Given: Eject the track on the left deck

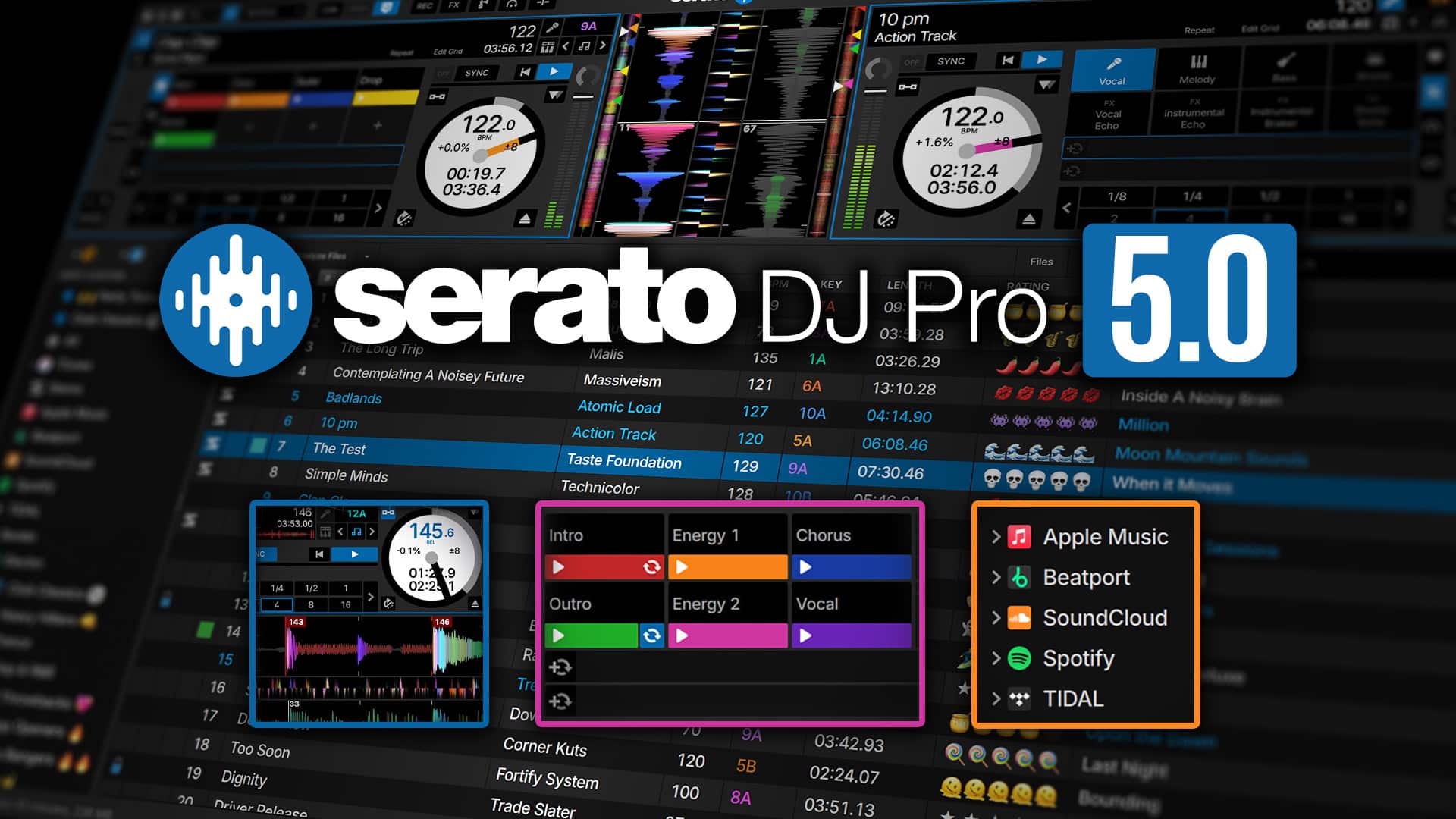Looking at the screenshot, I should coord(525,219).
